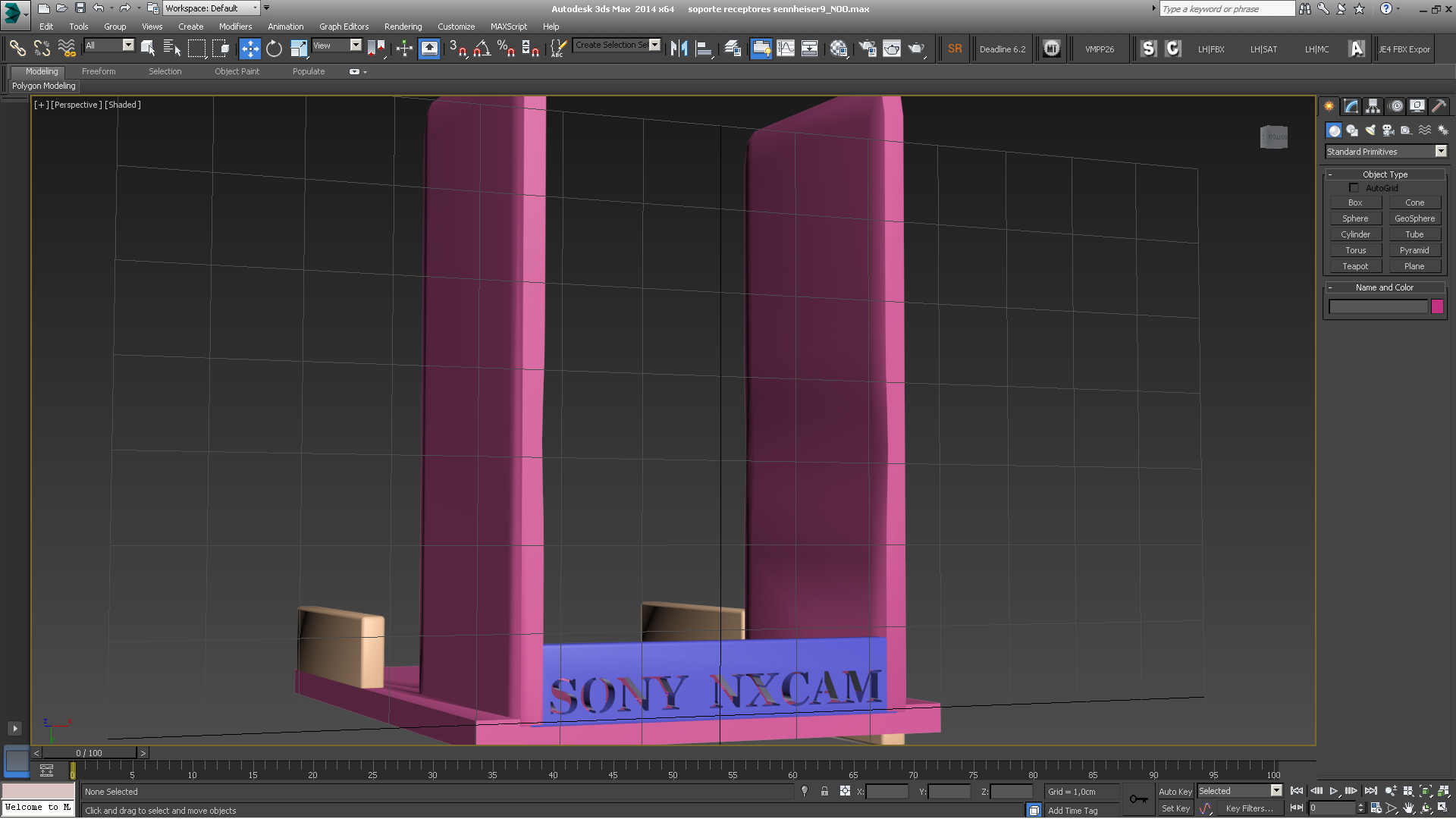Activate the Select and Move tool
The height and width of the screenshot is (819, 1456).
pyautogui.click(x=249, y=49)
